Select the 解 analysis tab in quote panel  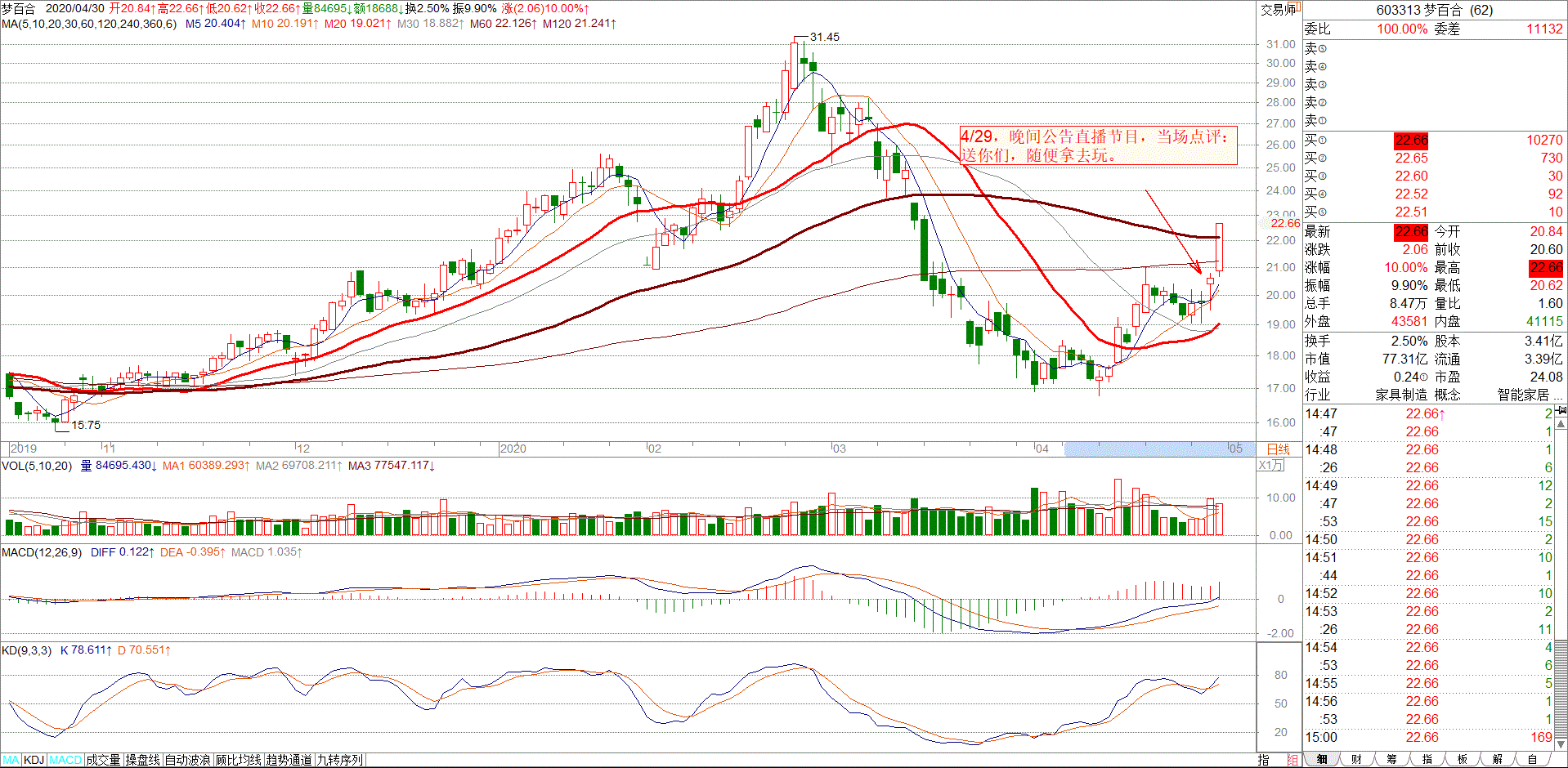(x=1497, y=760)
